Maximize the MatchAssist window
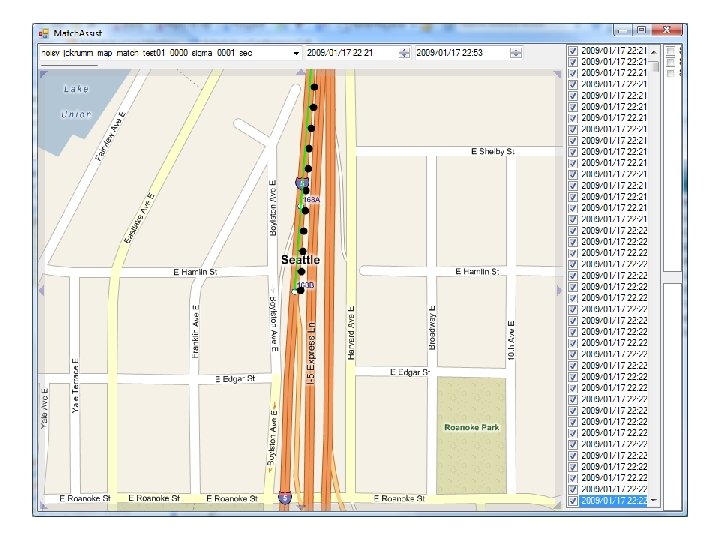The height and width of the screenshot is (540, 720). coord(641,30)
